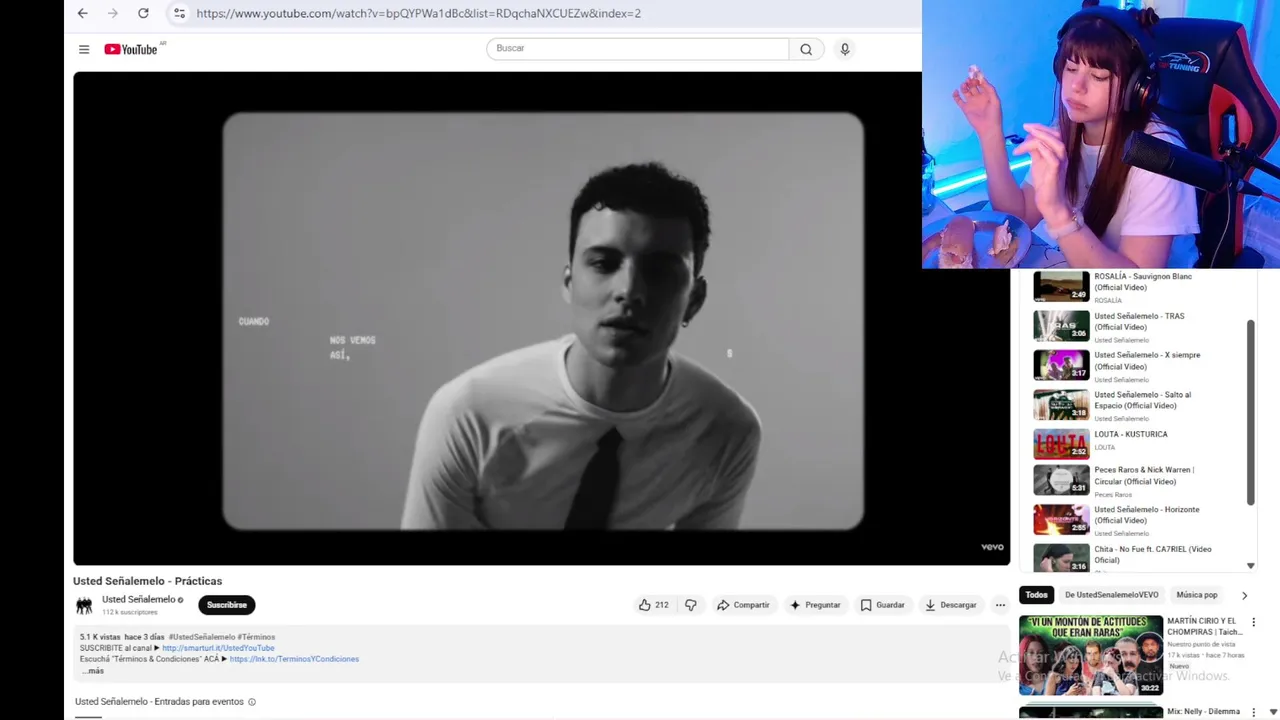Viewport: 1280px width, 720px height.
Task: Open info icon beside Entradas para eventos
Action: coord(252,702)
